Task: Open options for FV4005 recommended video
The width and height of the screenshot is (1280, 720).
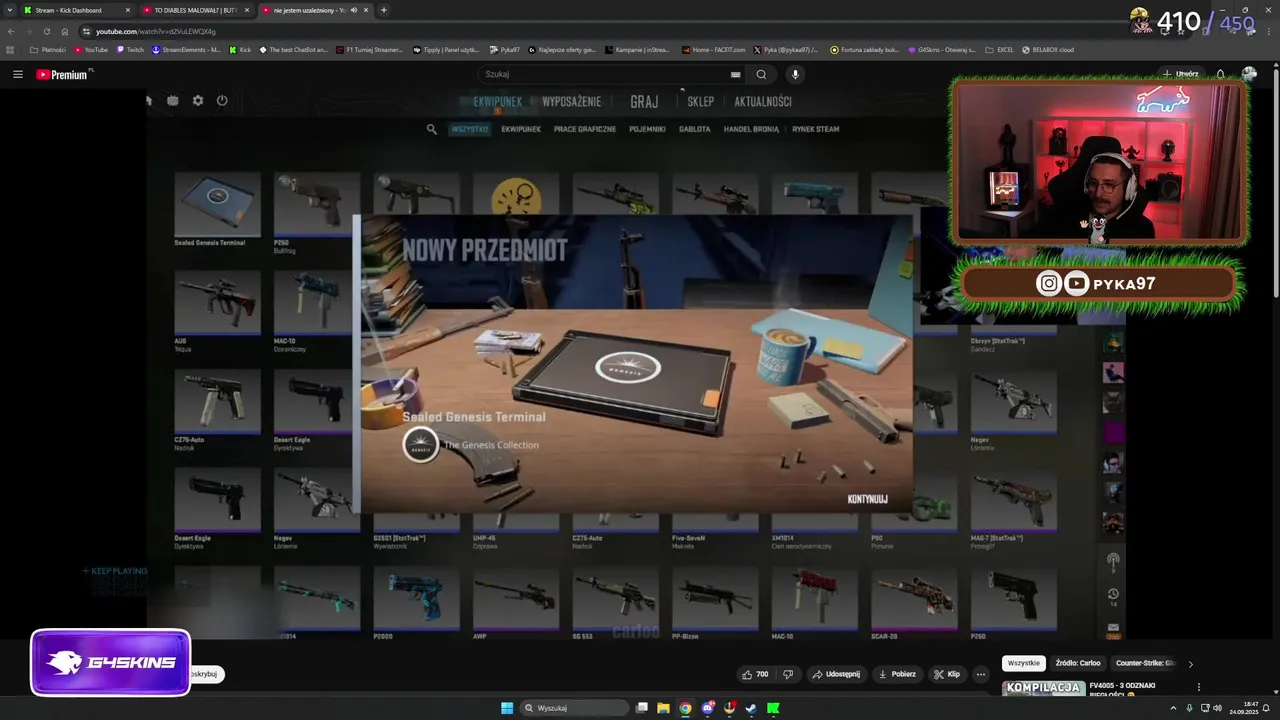Action: coord(1198,687)
